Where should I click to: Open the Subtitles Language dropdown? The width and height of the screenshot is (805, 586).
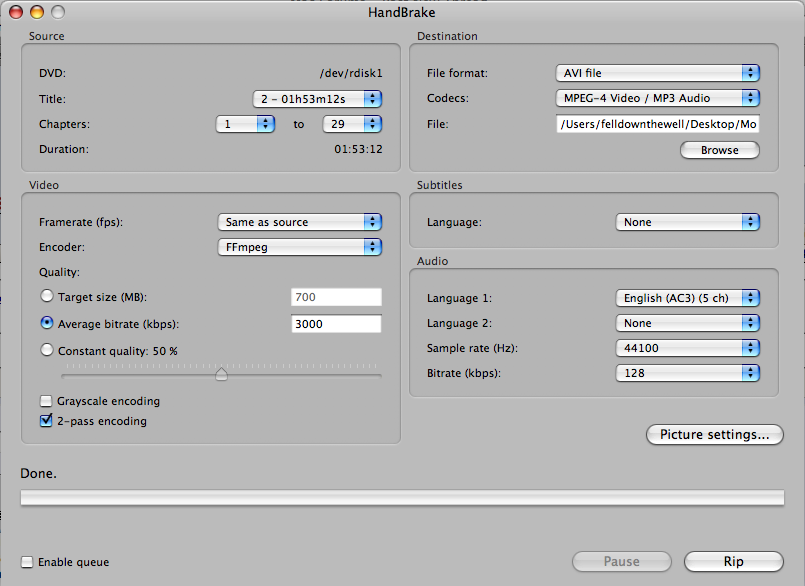point(687,222)
